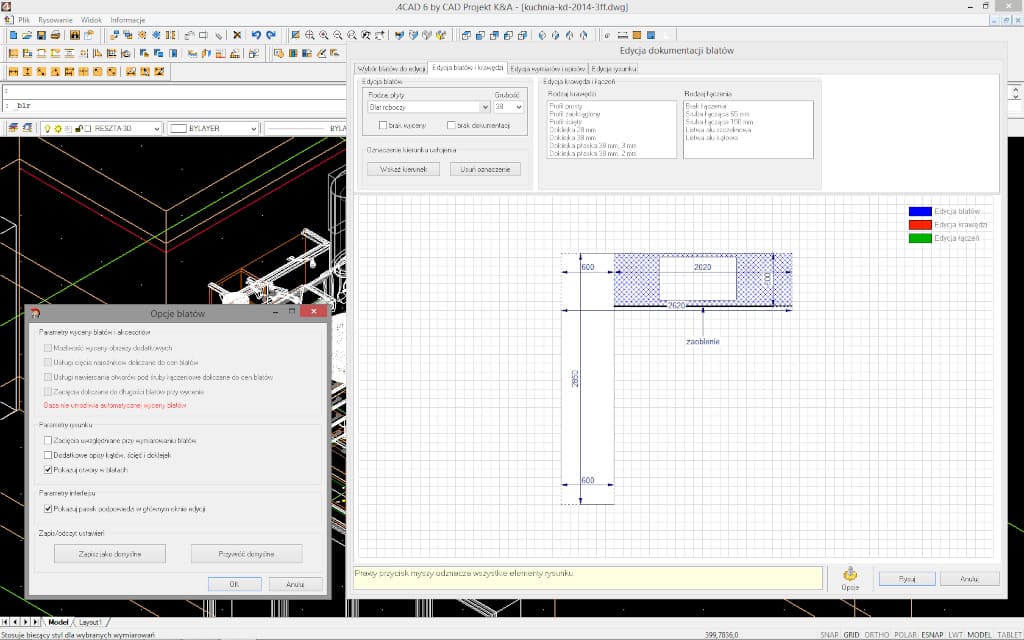
Task: Enable ORTHO mode in the status bar
Action: click(x=875, y=632)
